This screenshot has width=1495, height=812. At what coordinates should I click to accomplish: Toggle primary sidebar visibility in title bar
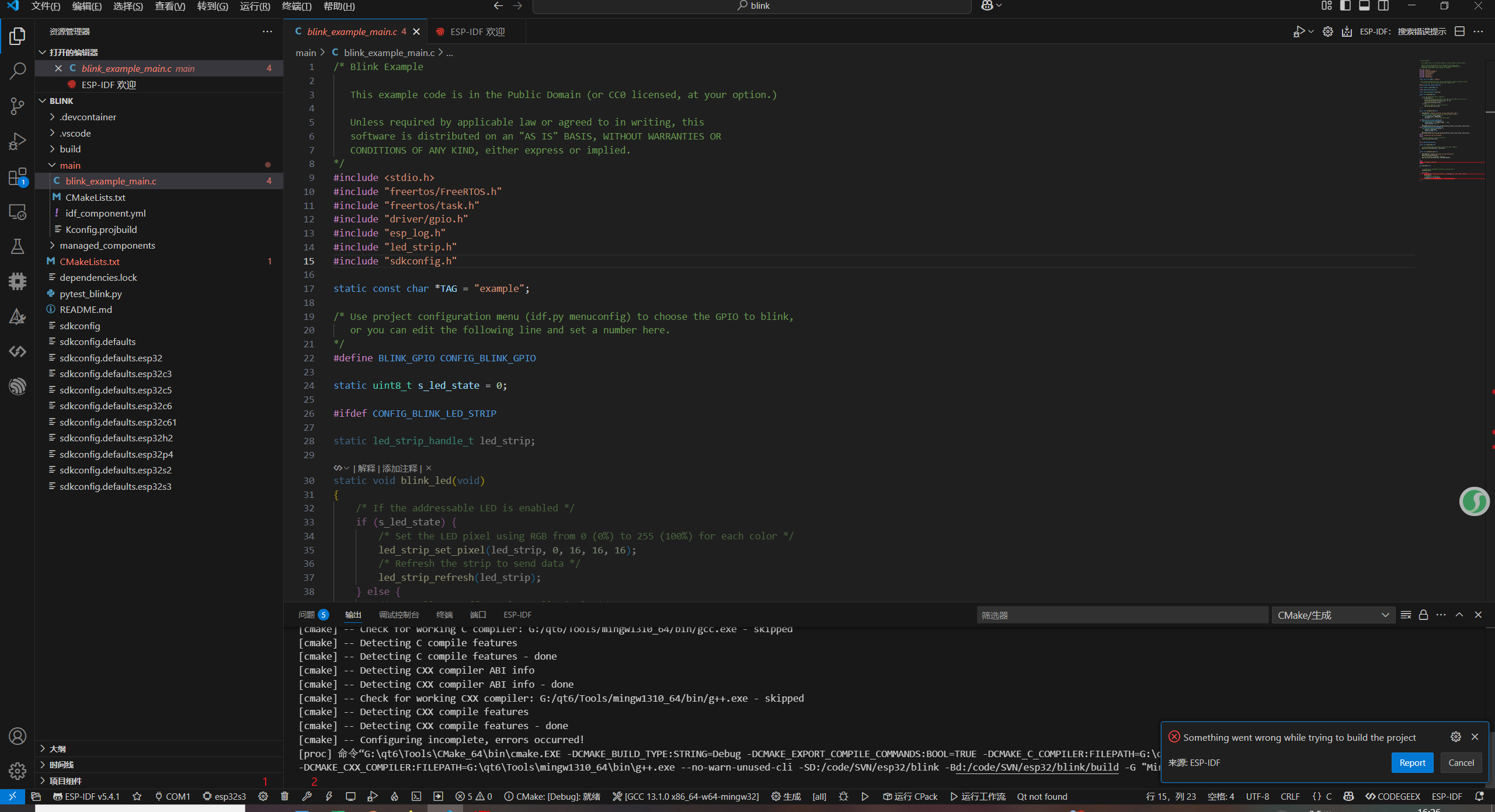(x=1345, y=6)
